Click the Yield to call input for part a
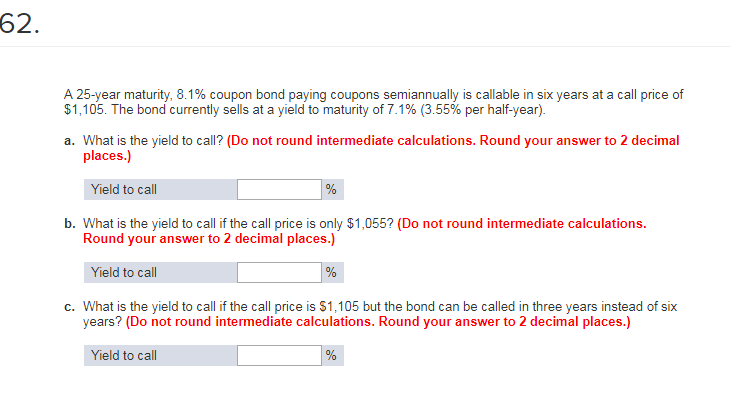 tap(279, 189)
